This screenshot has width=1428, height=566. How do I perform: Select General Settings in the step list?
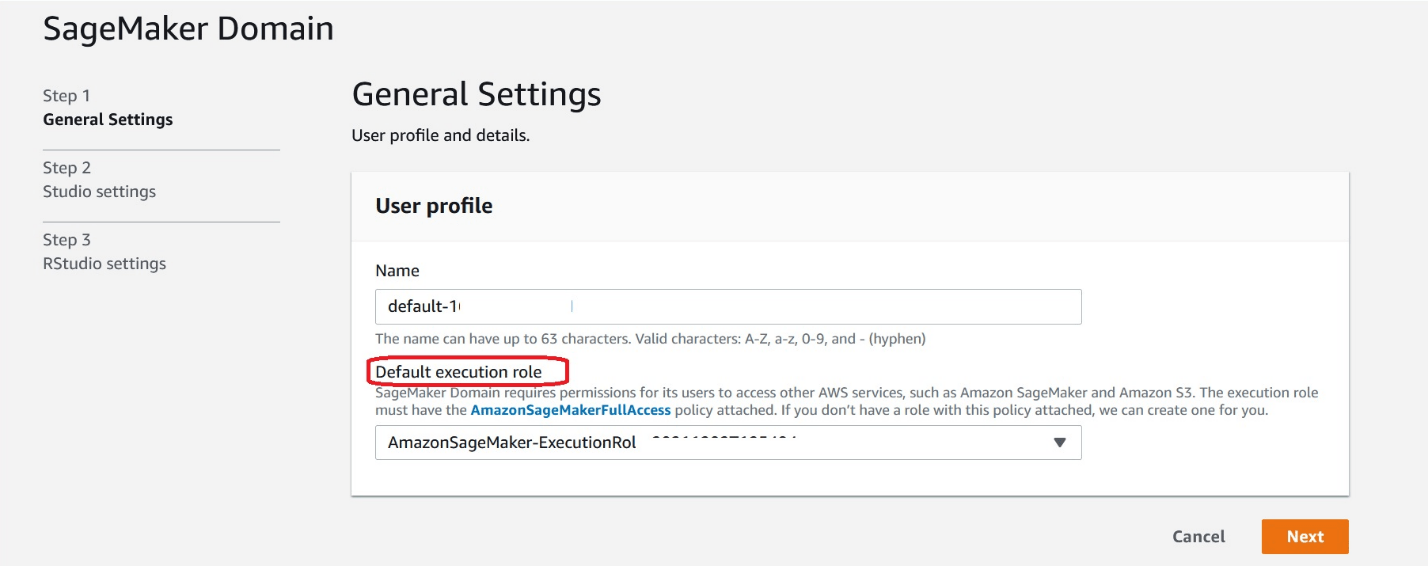[108, 119]
